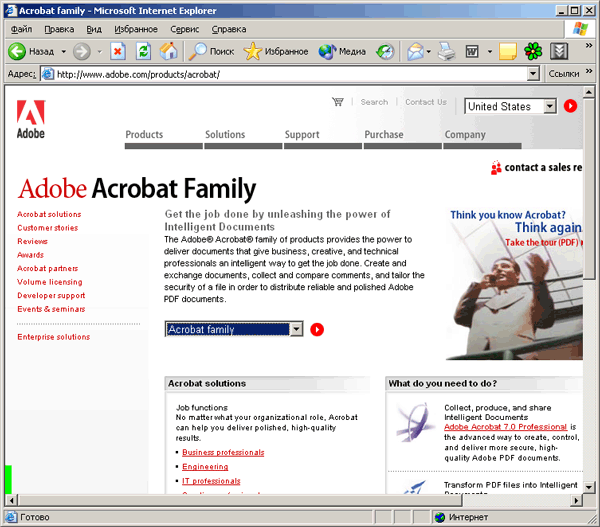Open the Медиа media pane

[342, 51]
